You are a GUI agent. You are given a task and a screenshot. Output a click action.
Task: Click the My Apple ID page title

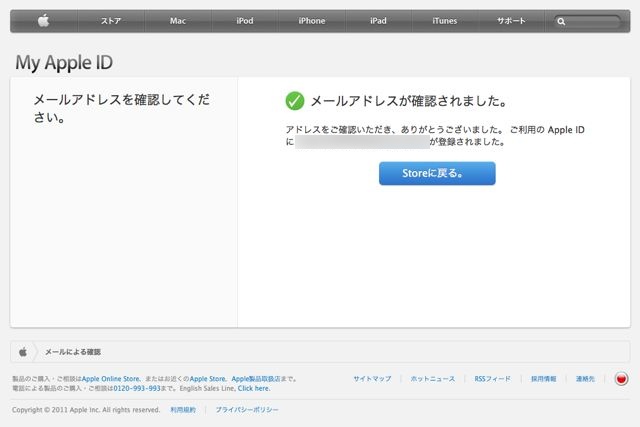pos(64,63)
